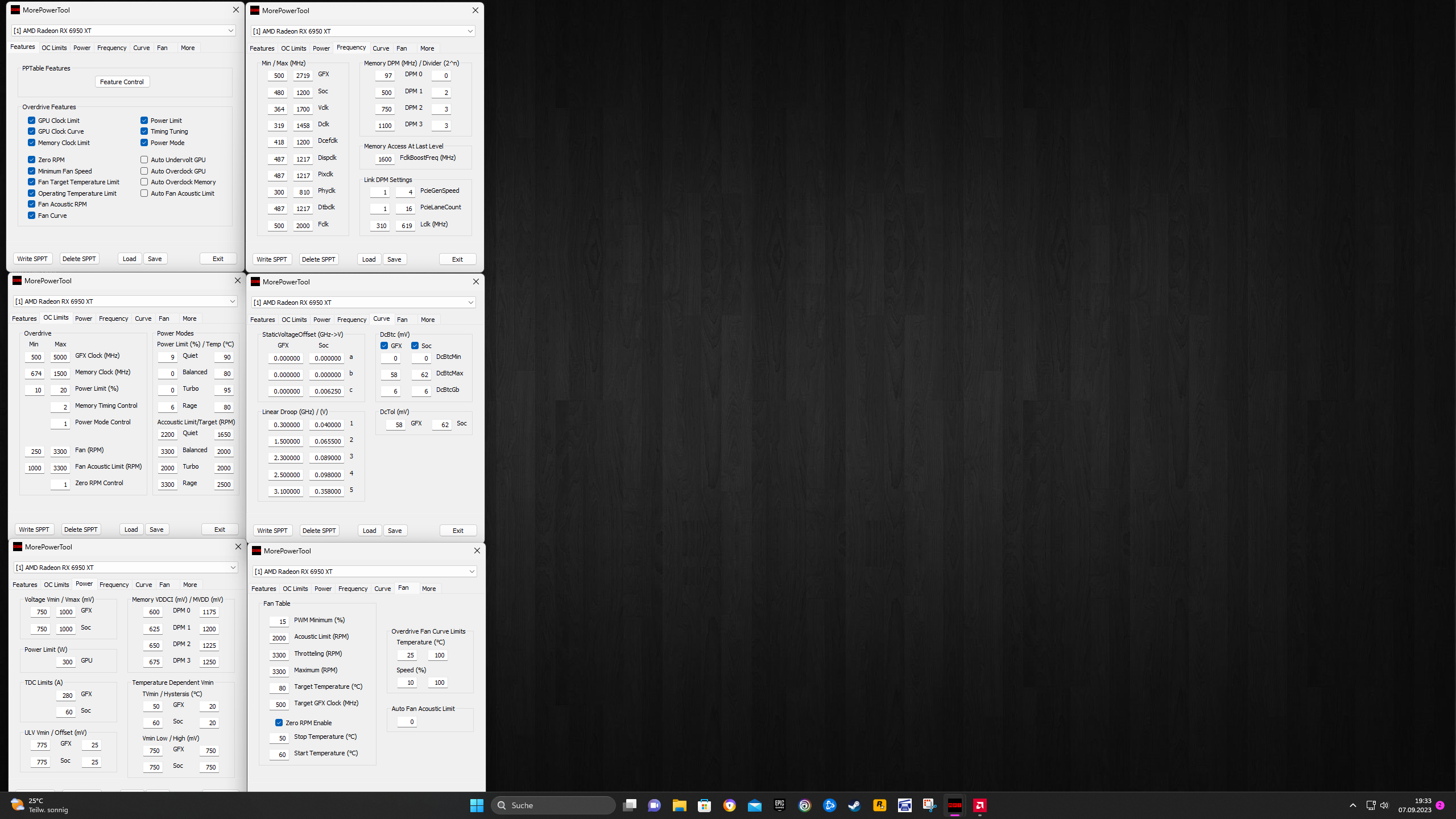Open AMD Software taskbar icon
The image size is (1456, 819).
979,805
